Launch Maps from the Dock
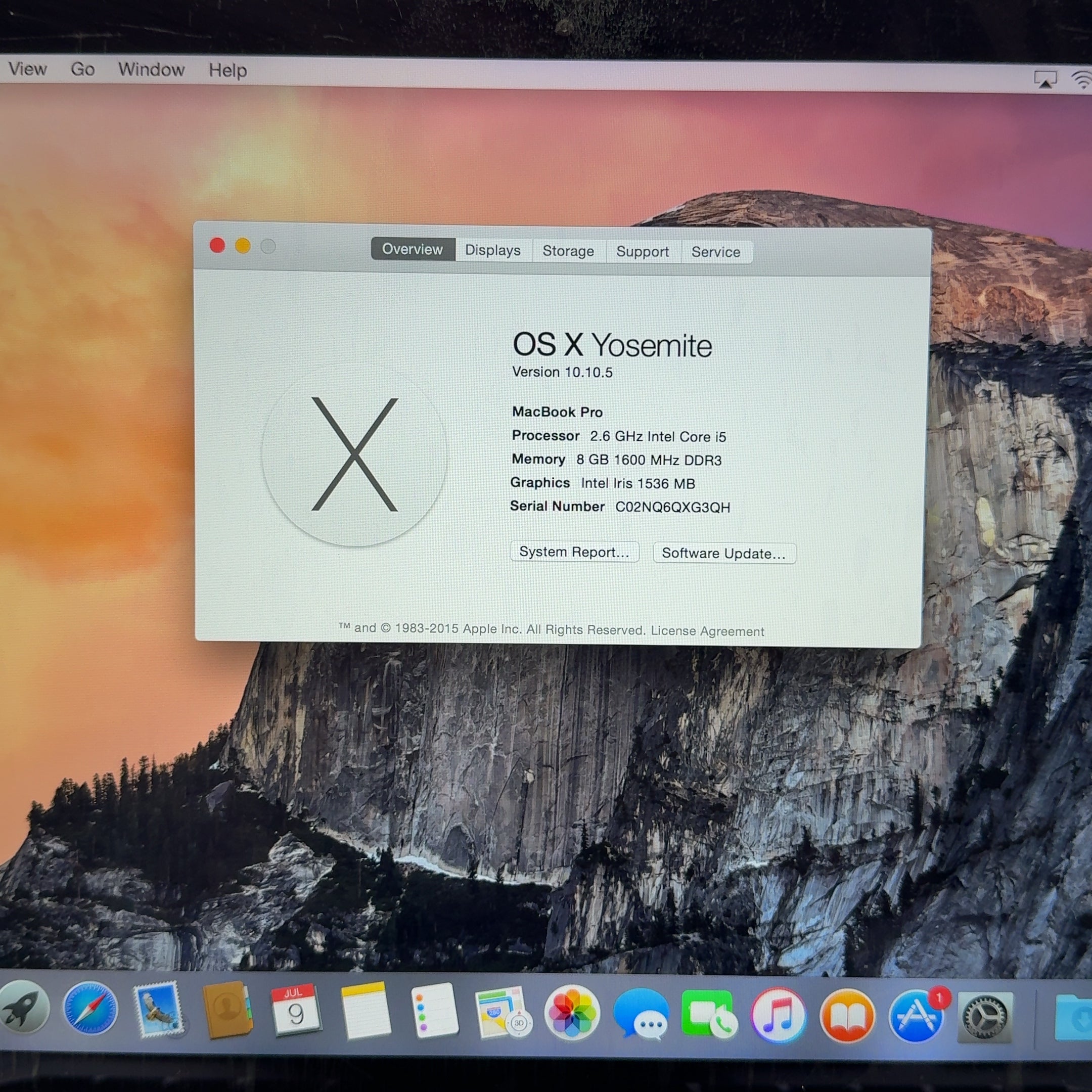Image resolution: width=1092 pixels, height=1092 pixels. 503,1012
